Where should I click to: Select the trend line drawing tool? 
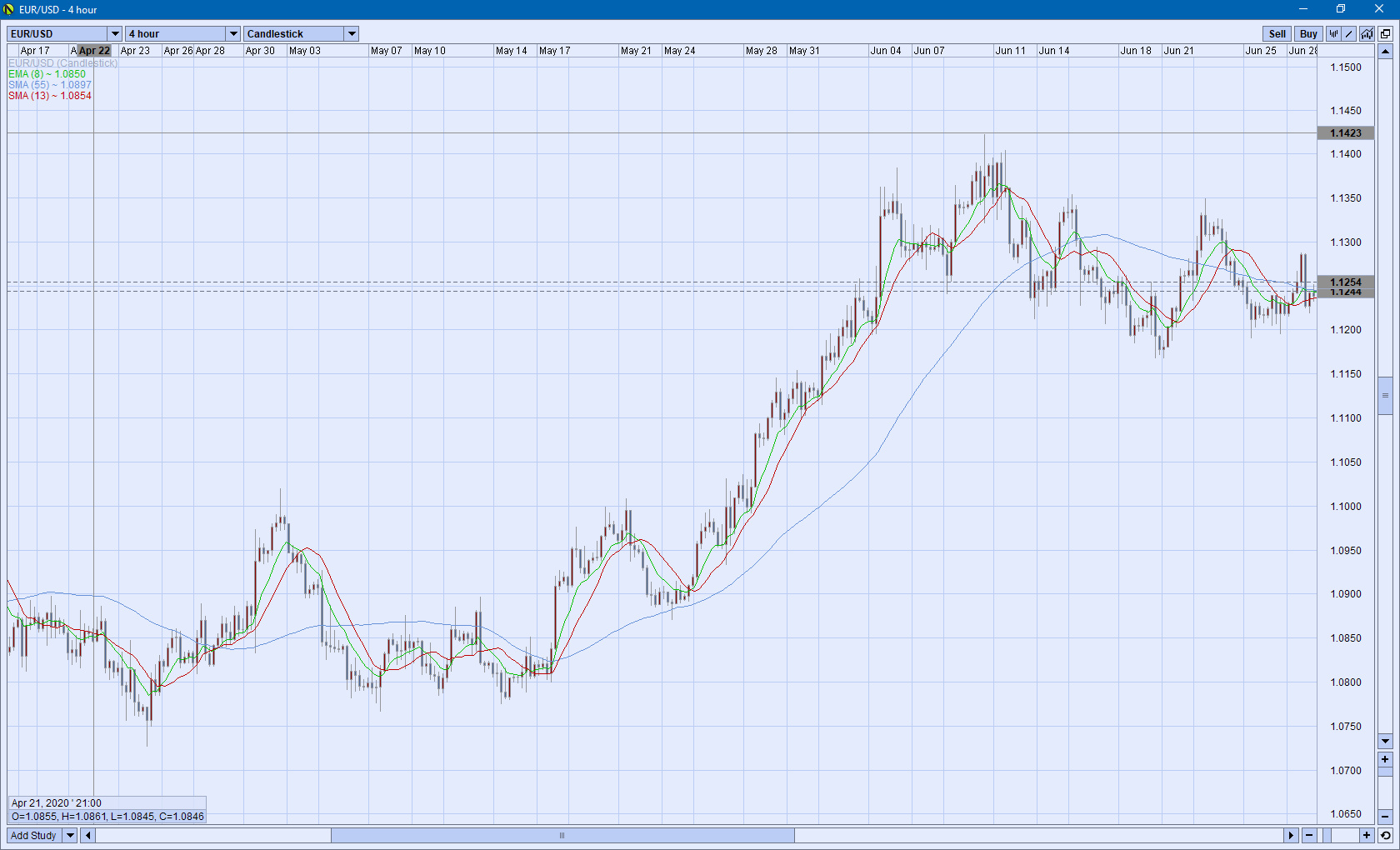(1350, 34)
